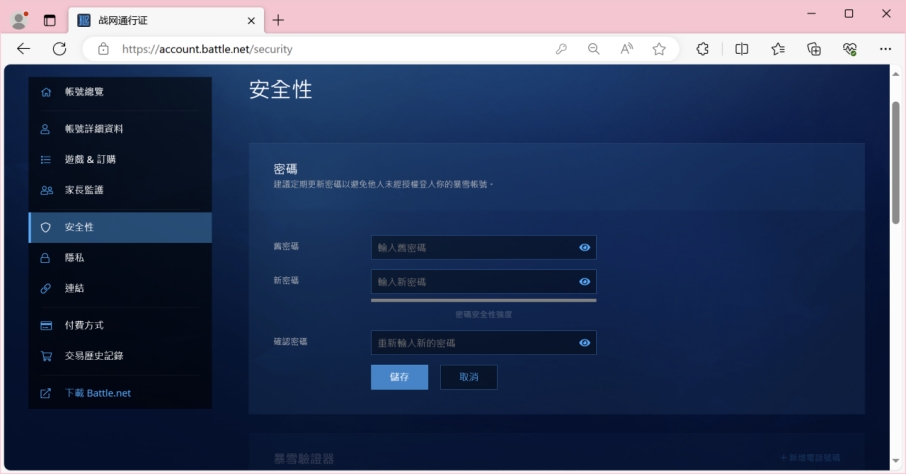Click the old password input field
Screen dimensions: 906x474
click(484, 247)
